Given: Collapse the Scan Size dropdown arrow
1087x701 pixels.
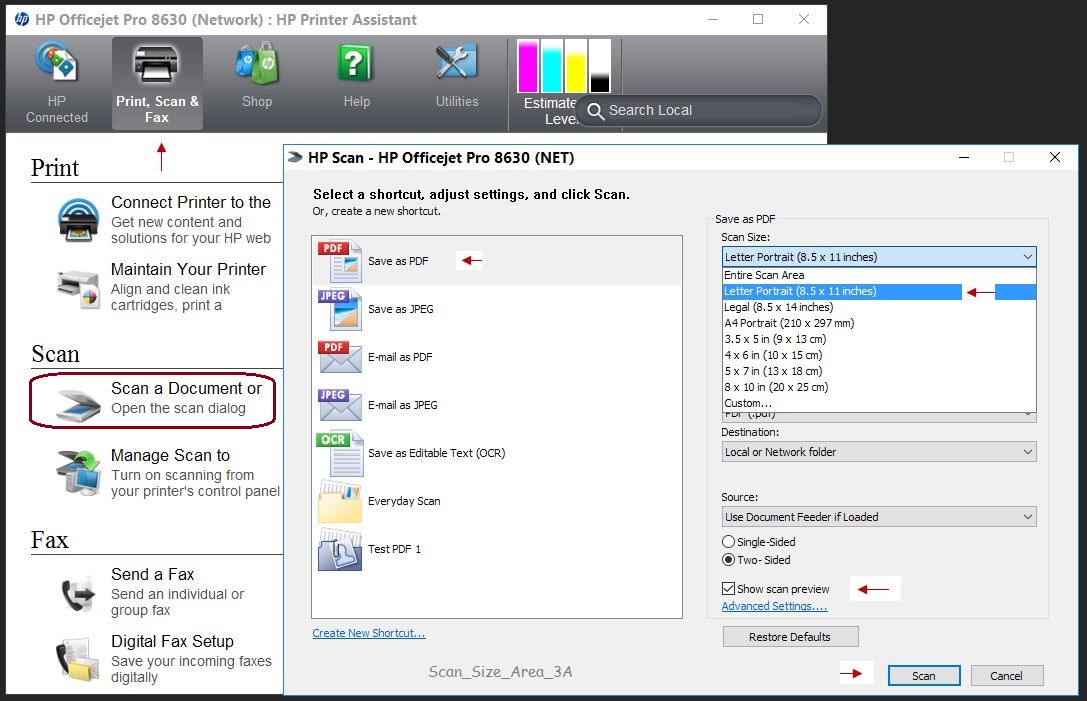Looking at the screenshot, I should point(1027,257).
